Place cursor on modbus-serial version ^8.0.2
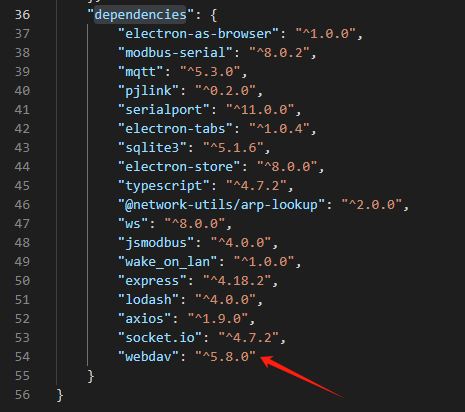465x412 pixels. (279, 53)
